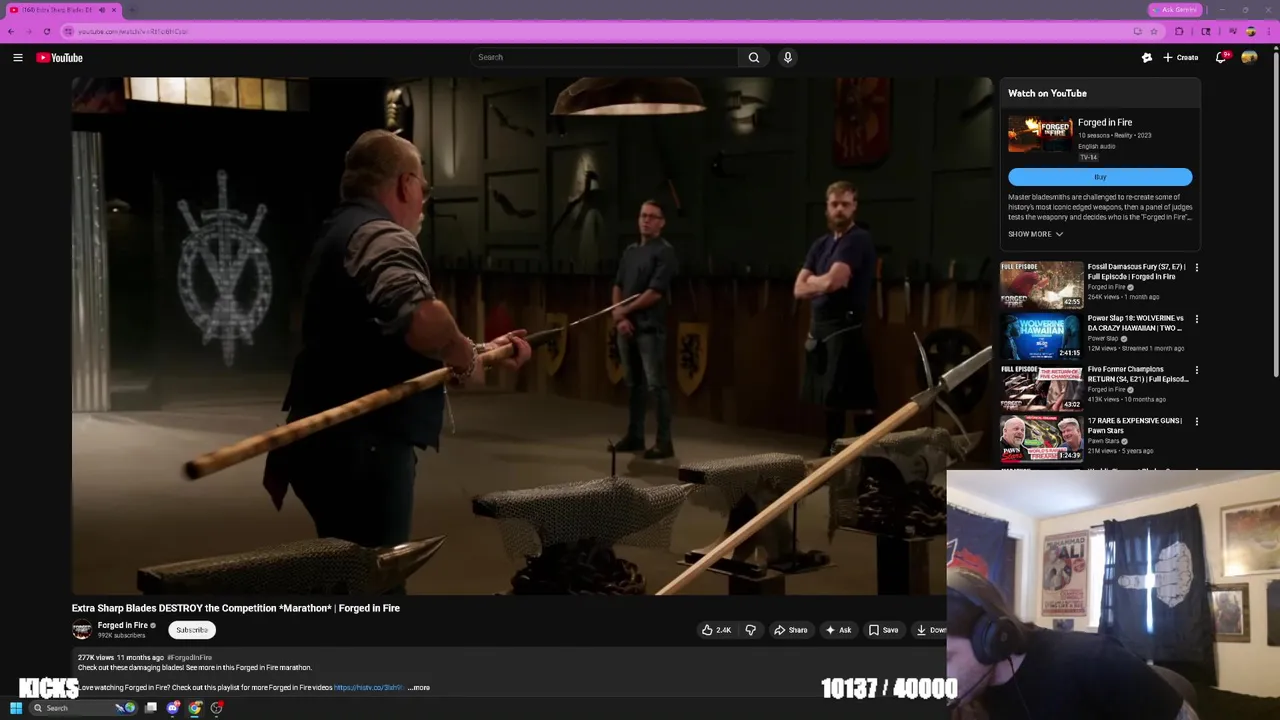Click 'Fossil Damascus Fury' video title
This screenshot has height=720, width=1280.
pyautogui.click(x=1137, y=272)
